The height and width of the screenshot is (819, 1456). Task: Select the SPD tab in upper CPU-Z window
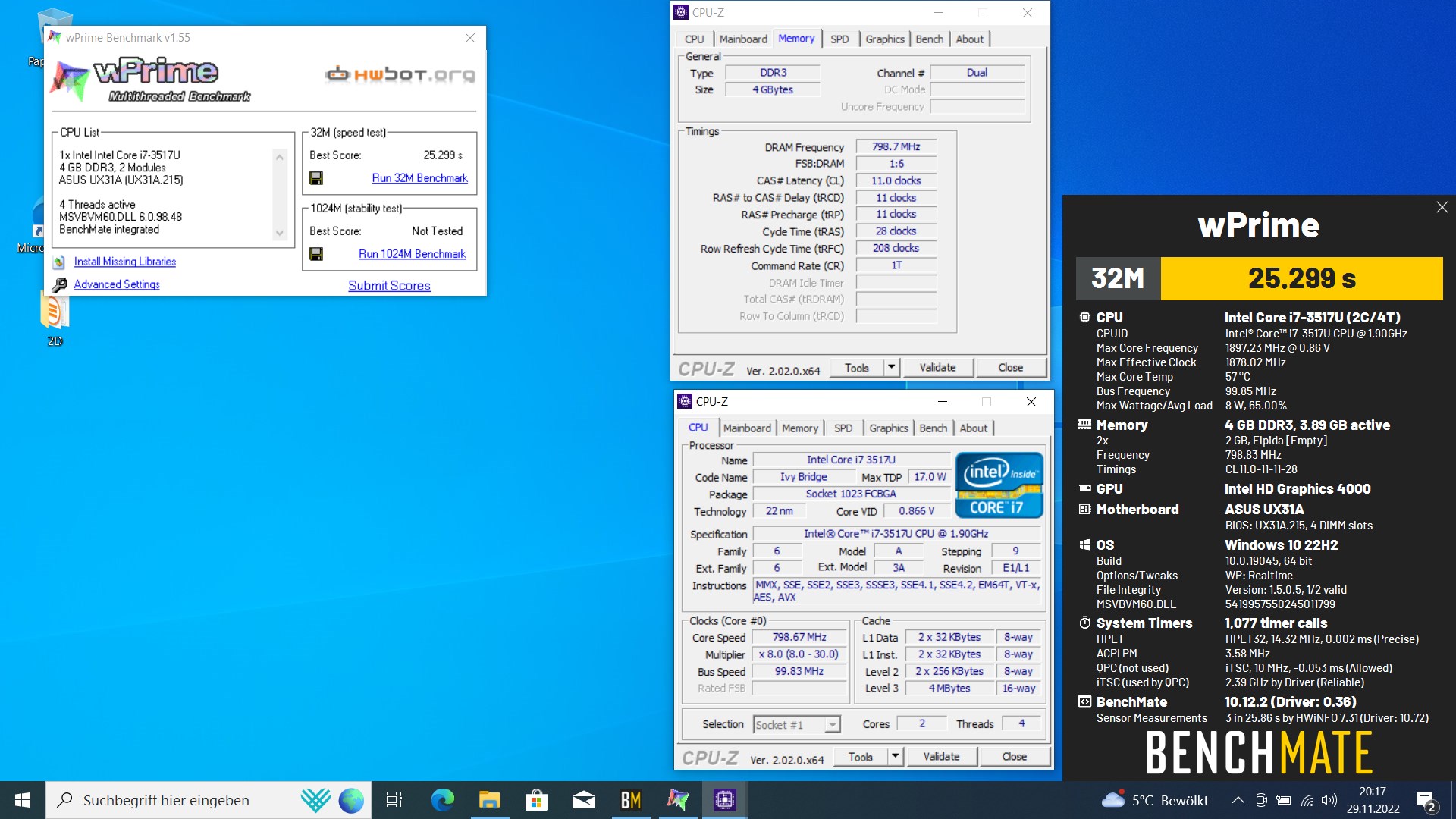pyautogui.click(x=839, y=39)
